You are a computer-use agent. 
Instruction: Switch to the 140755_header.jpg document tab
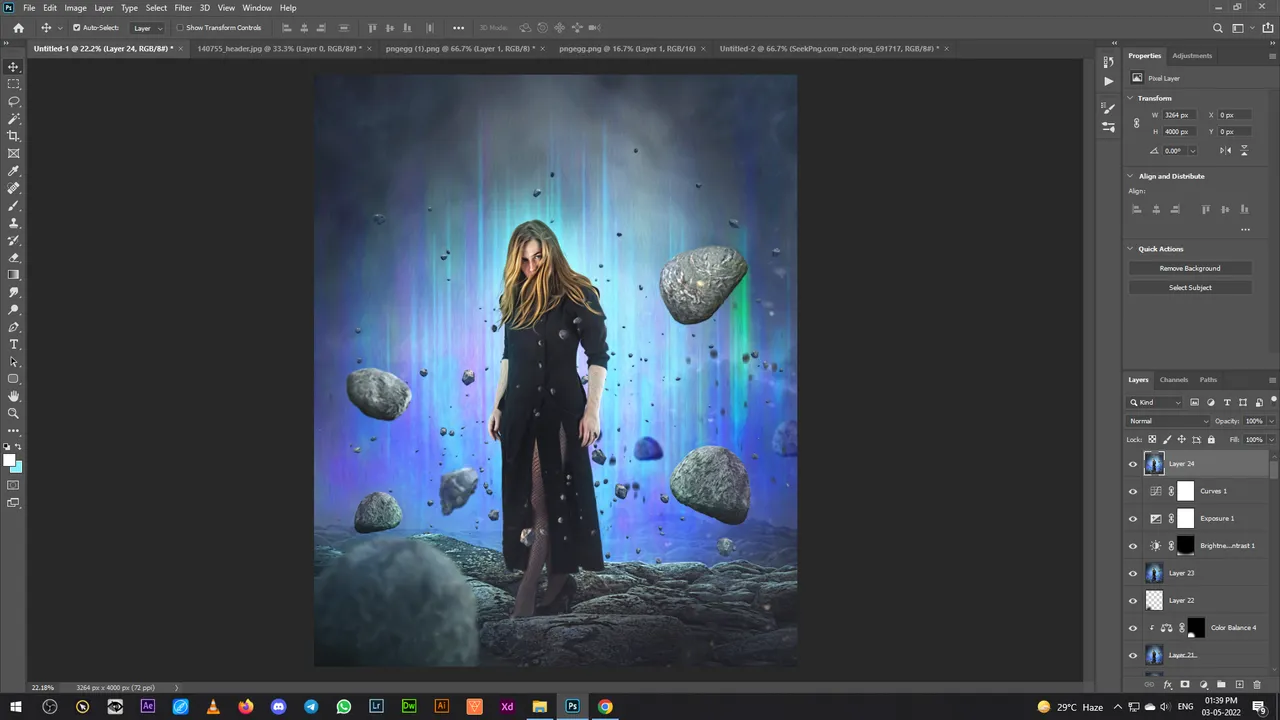tap(279, 48)
